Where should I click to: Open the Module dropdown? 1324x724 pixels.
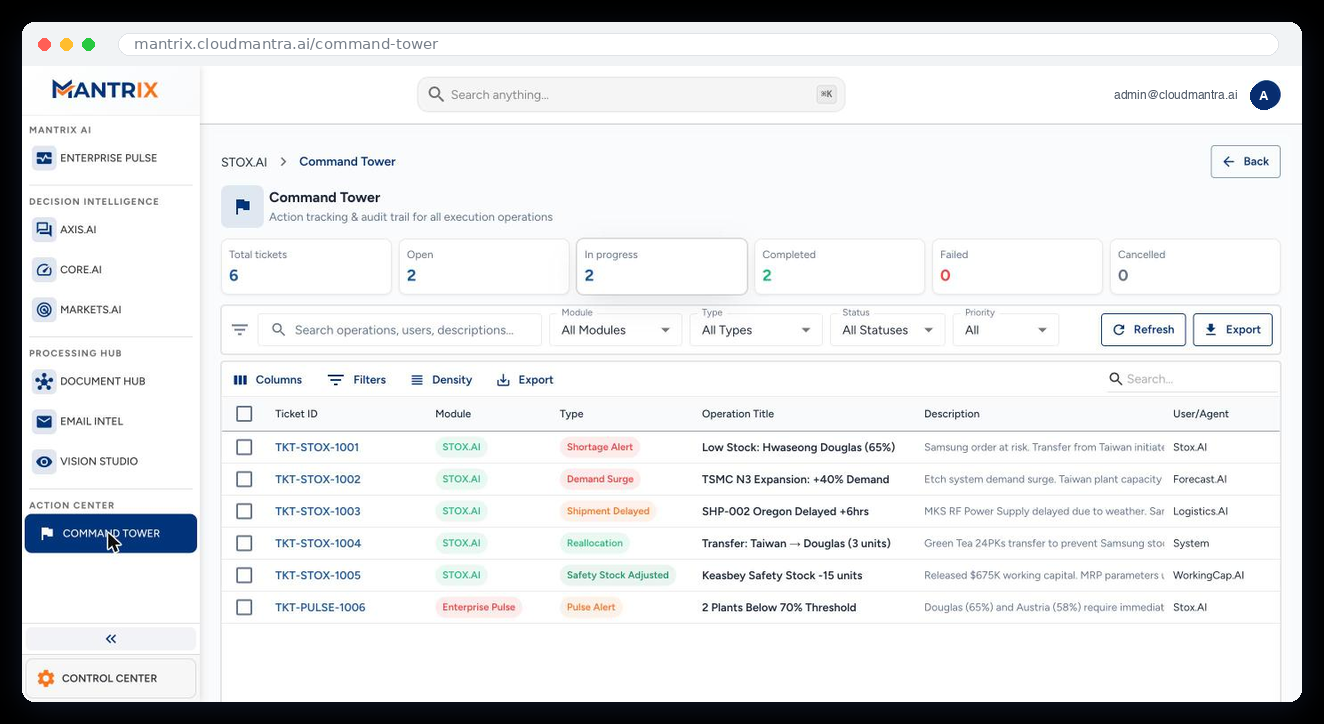pos(615,330)
